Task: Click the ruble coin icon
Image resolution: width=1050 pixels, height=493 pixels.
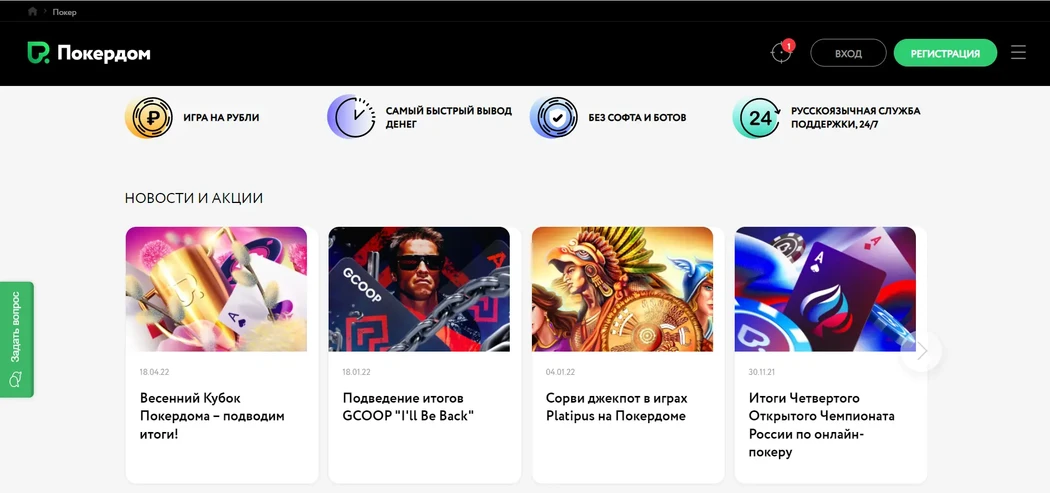Action: (x=149, y=117)
